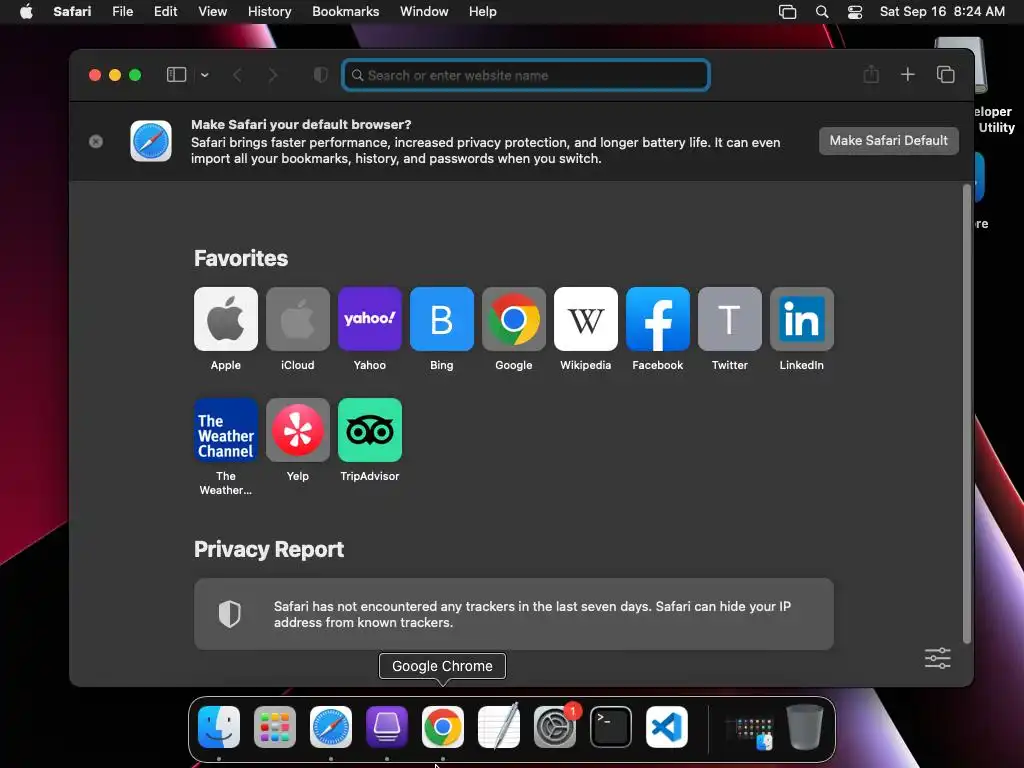The height and width of the screenshot is (768, 1024).
Task: Open the Yelp favorite tile
Action: click(x=298, y=430)
